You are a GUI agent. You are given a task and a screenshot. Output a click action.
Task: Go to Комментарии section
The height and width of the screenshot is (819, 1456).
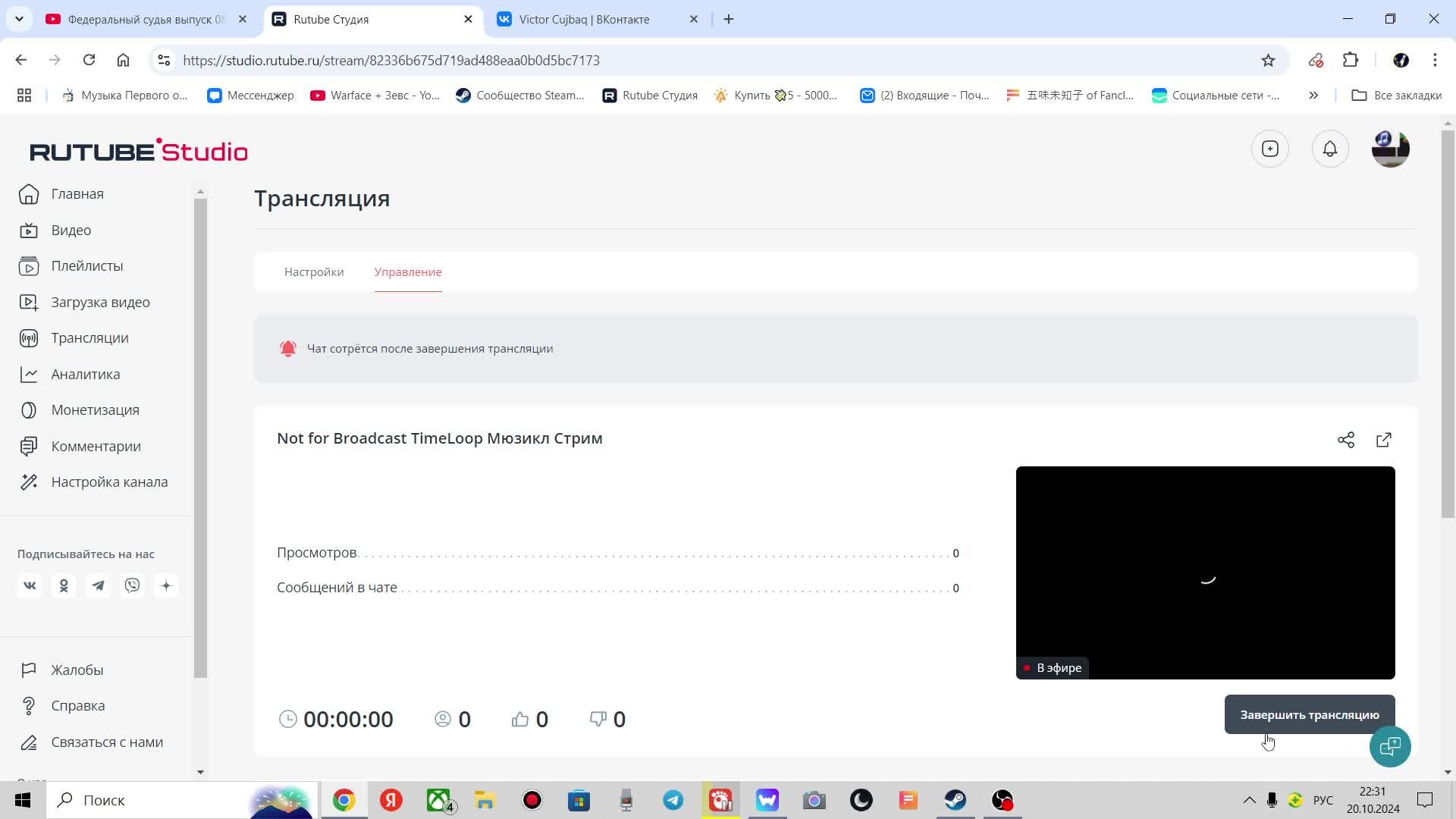(96, 446)
